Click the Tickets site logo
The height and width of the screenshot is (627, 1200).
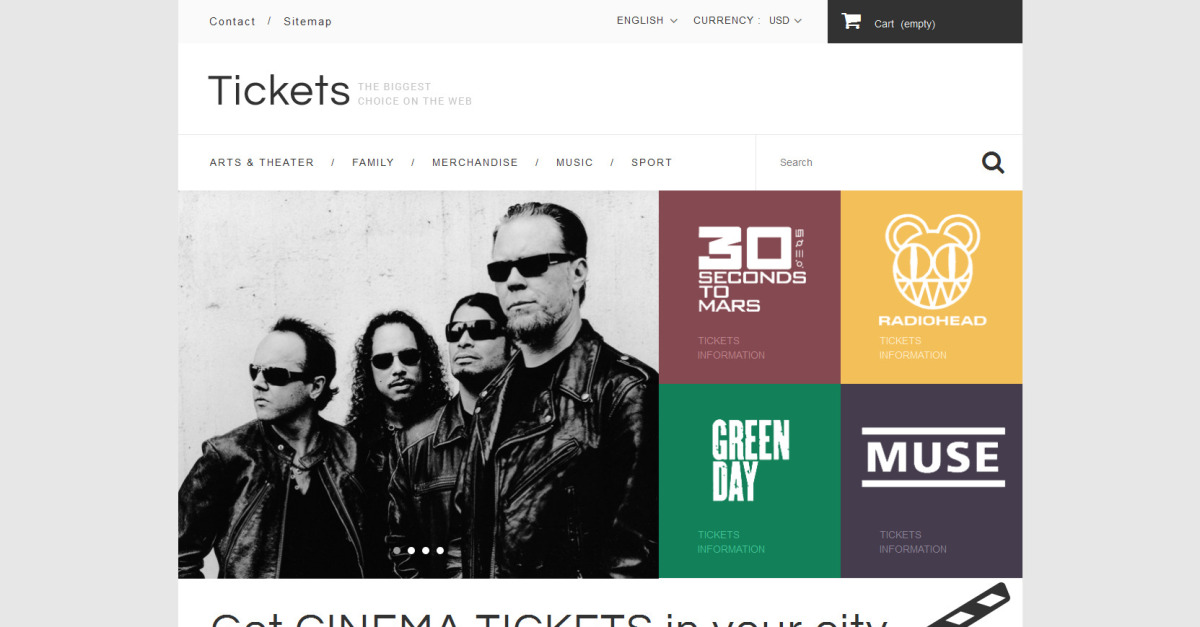pyautogui.click(x=279, y=90)
